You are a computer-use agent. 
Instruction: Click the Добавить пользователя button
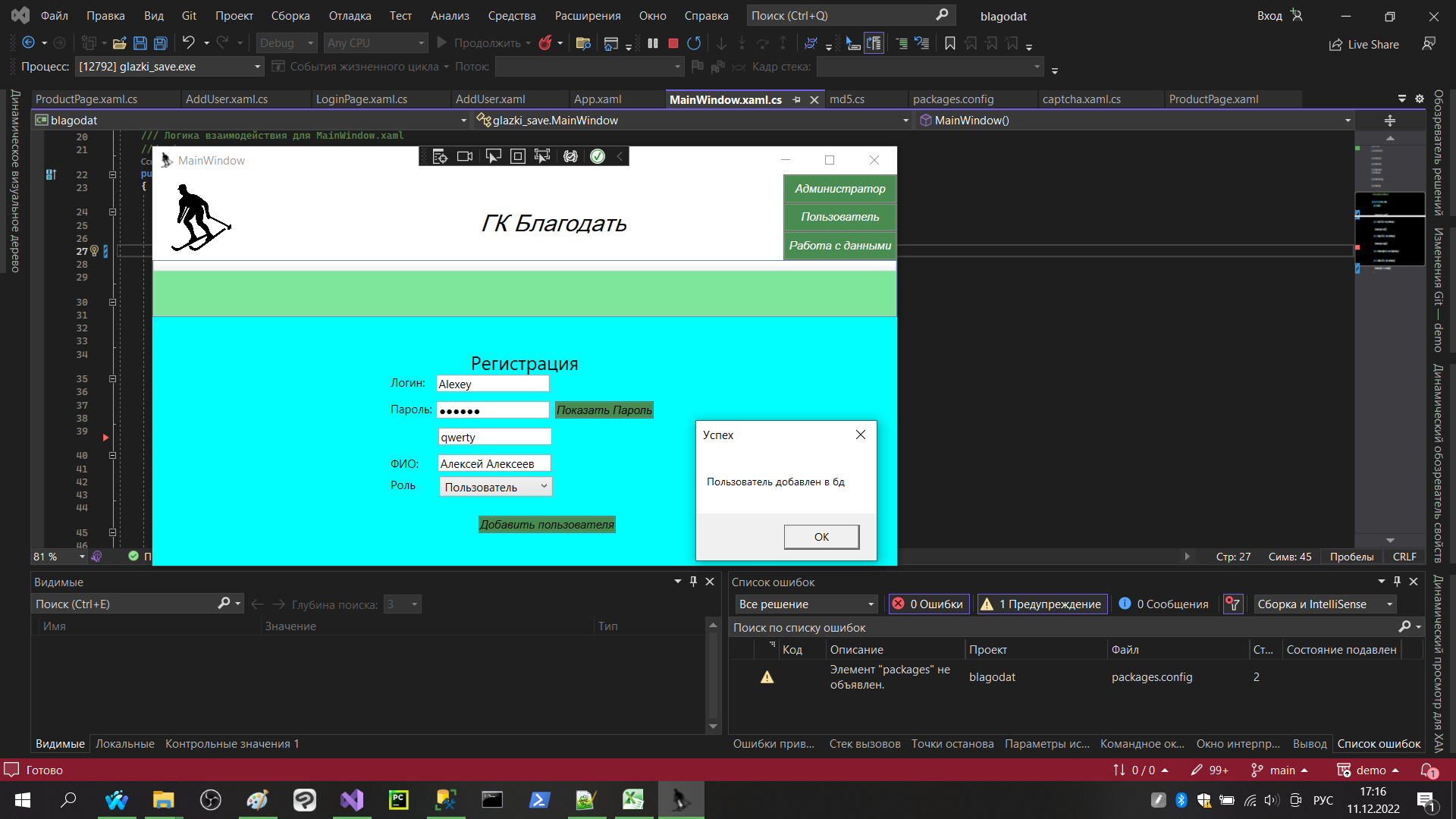click(x=546, y=524)
